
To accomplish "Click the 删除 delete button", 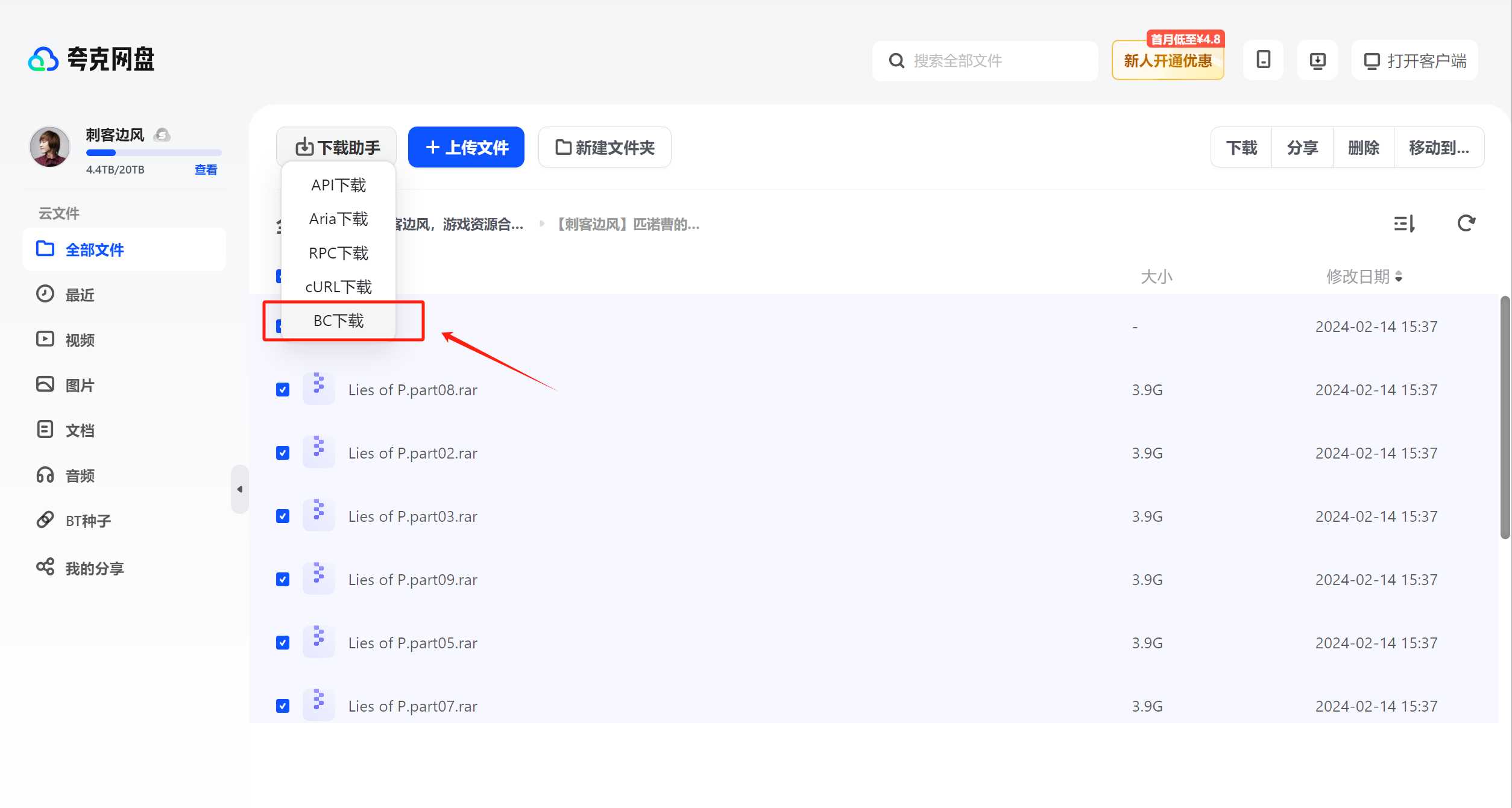I will click(x=1363, y=148).
